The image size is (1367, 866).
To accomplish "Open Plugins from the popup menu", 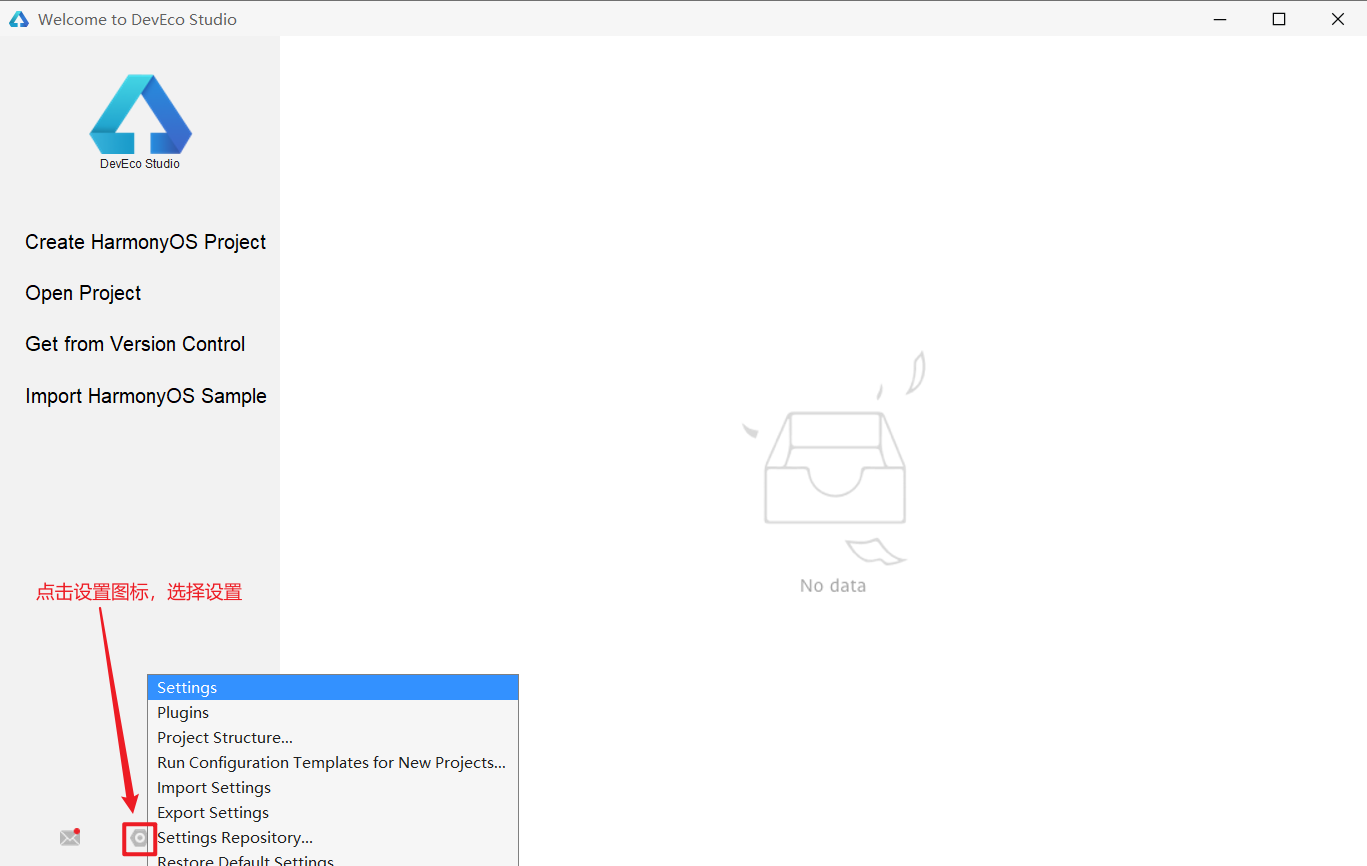I will coord(333,713).
